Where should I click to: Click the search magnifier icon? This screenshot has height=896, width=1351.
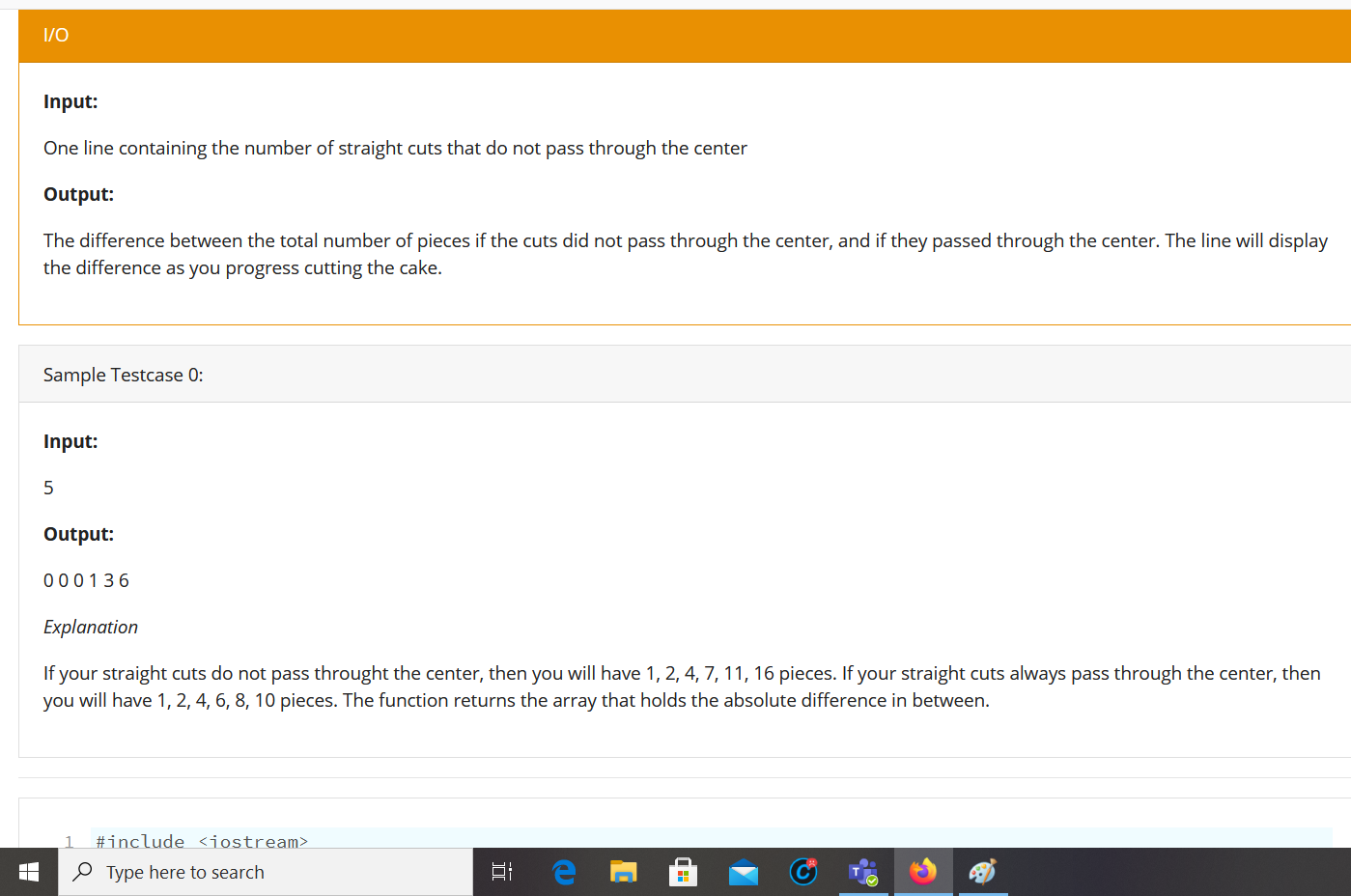pyautogui.click(x=81, y=872)
